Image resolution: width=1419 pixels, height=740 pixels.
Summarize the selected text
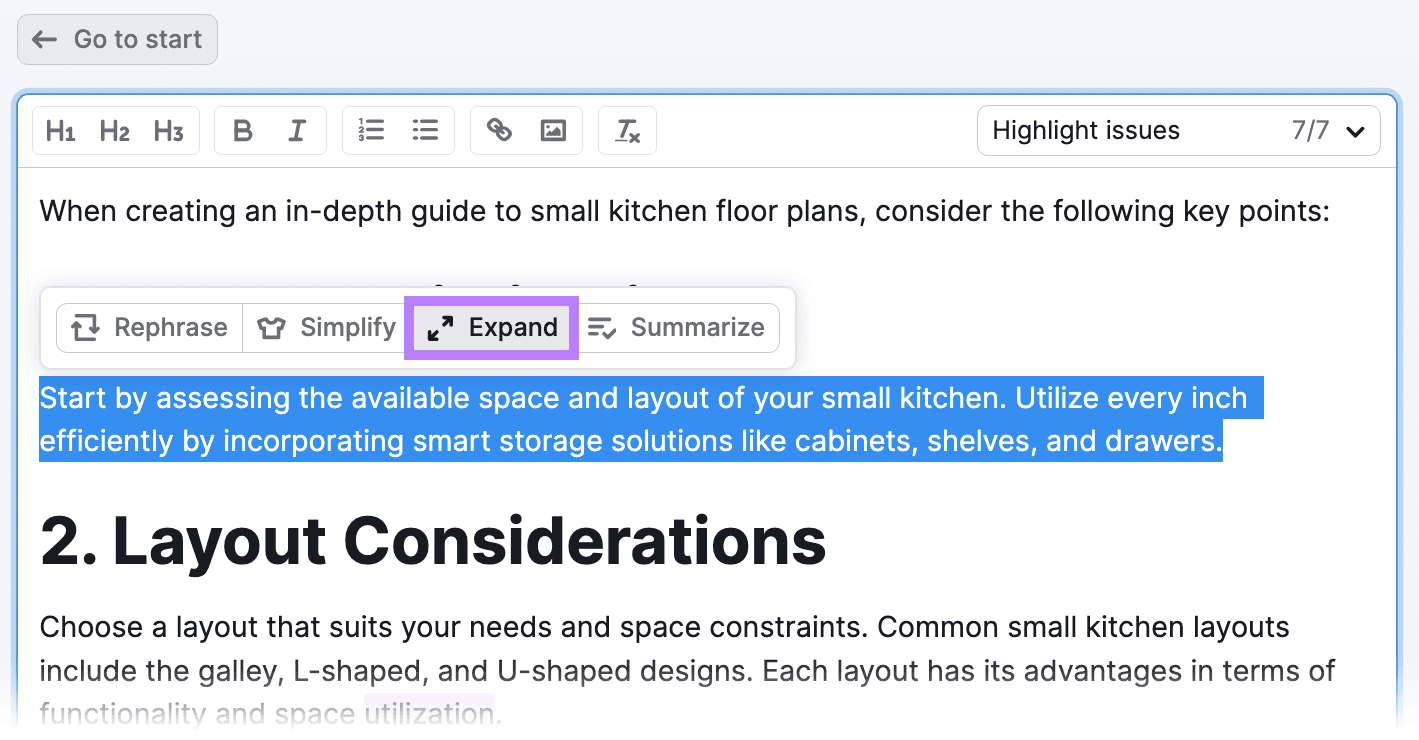click(x=677, y=328)
